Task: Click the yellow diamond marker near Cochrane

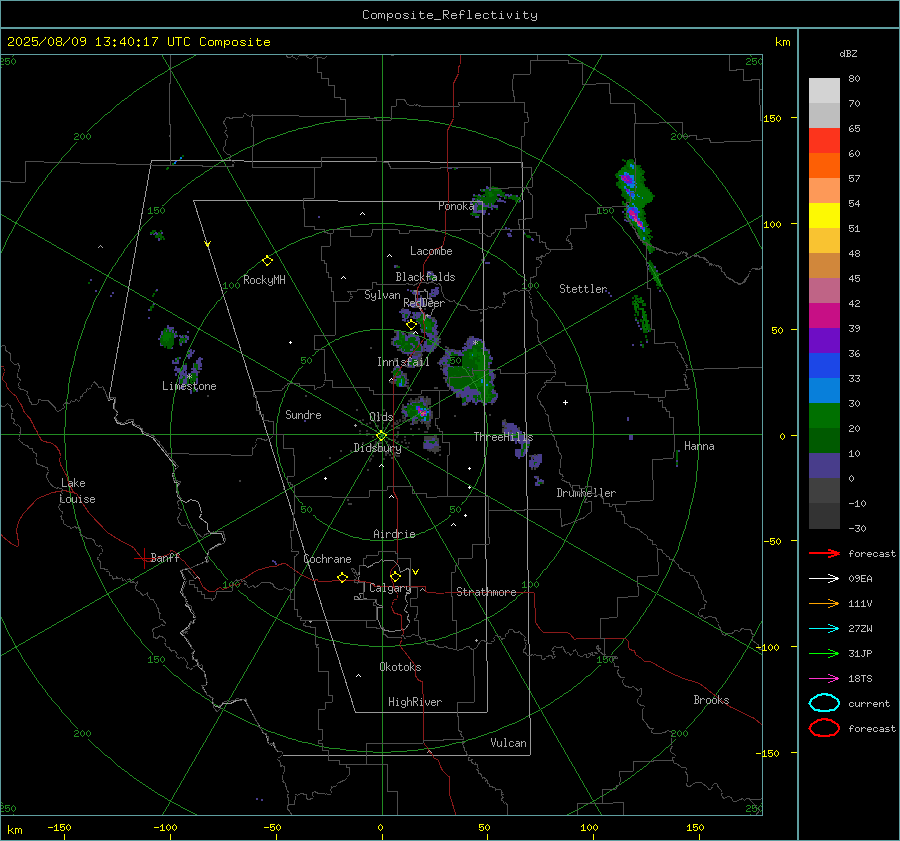Action: (342, 577)
